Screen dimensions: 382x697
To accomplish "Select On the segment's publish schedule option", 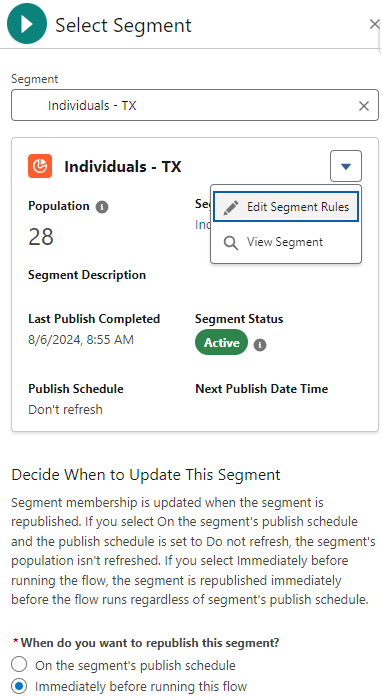I will click(x=19, y=665).
